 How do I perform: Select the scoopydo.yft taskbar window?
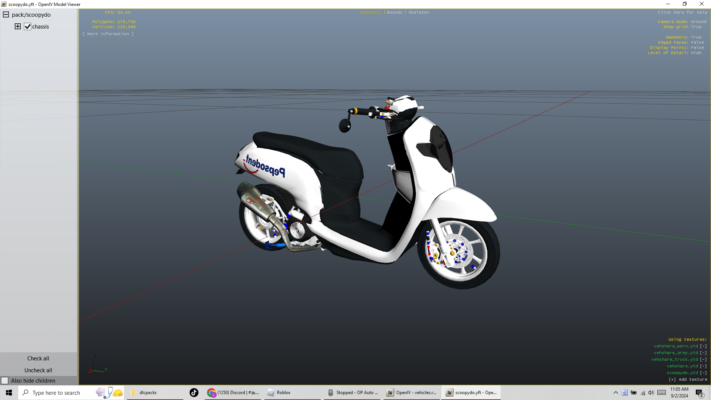470,393
